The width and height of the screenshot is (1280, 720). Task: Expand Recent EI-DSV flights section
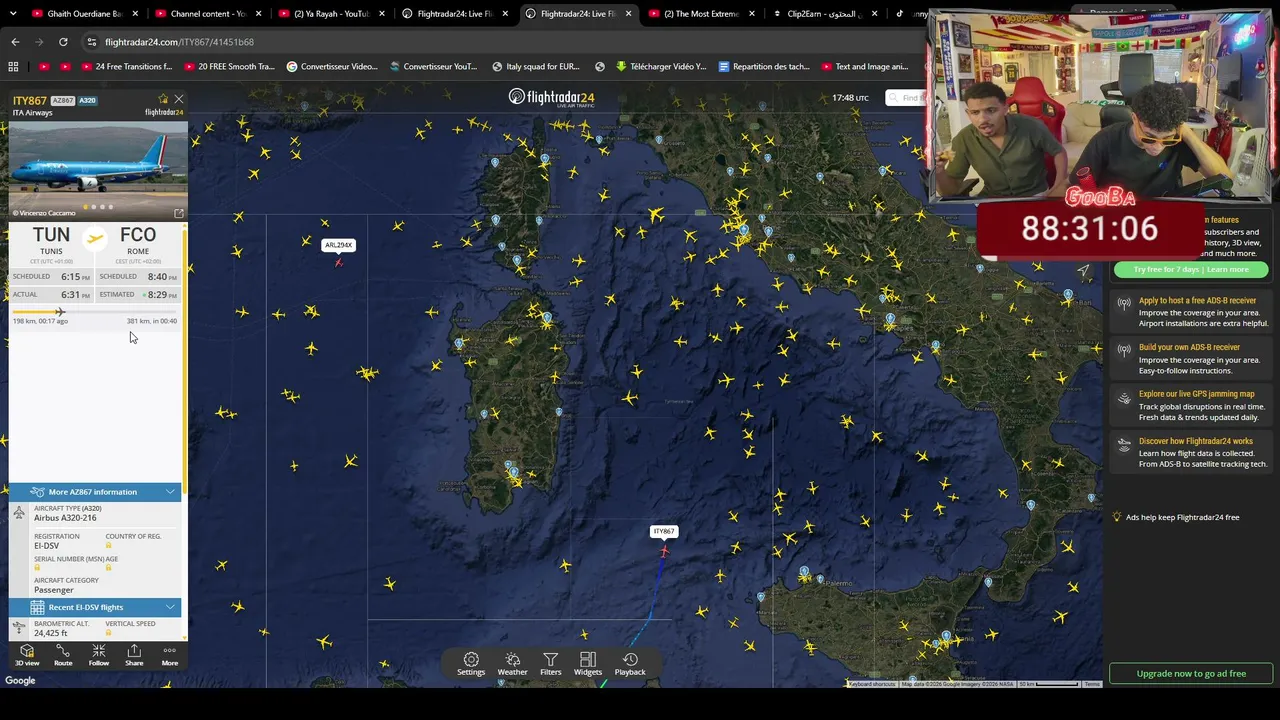click(x=95, y=607)
